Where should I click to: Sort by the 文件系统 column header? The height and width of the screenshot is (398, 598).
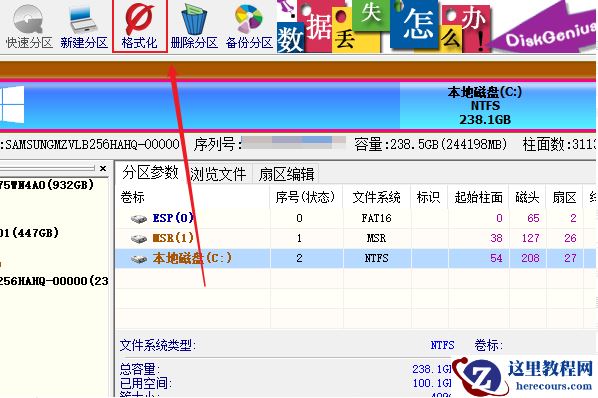point(376,197)
